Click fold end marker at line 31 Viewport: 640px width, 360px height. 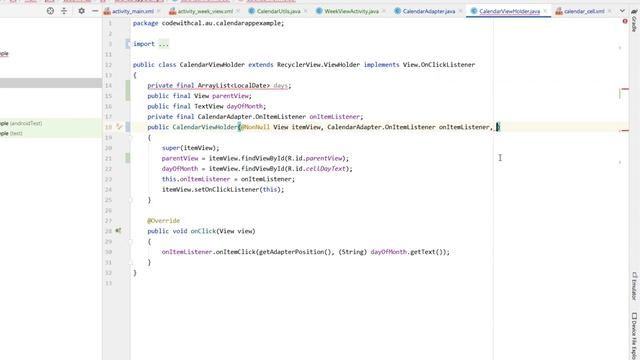(131, 262)
